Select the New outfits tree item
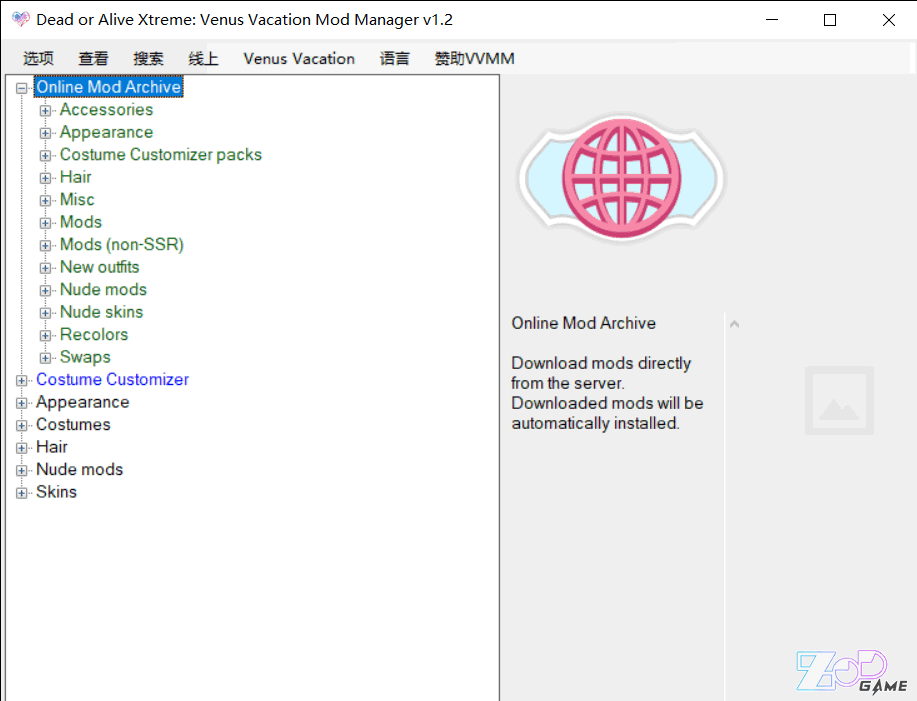This screenshot has width=917, height=701. (99, 267)
